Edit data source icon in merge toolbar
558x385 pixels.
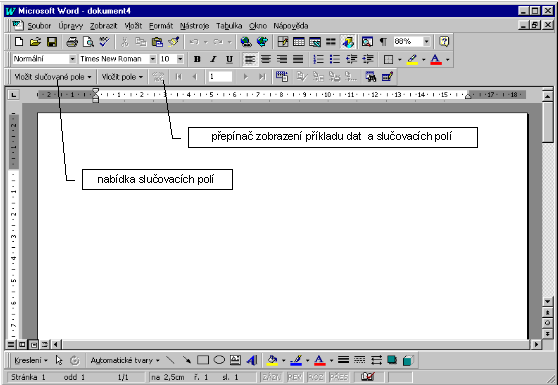pyautogui.click(x=387, y=77)
